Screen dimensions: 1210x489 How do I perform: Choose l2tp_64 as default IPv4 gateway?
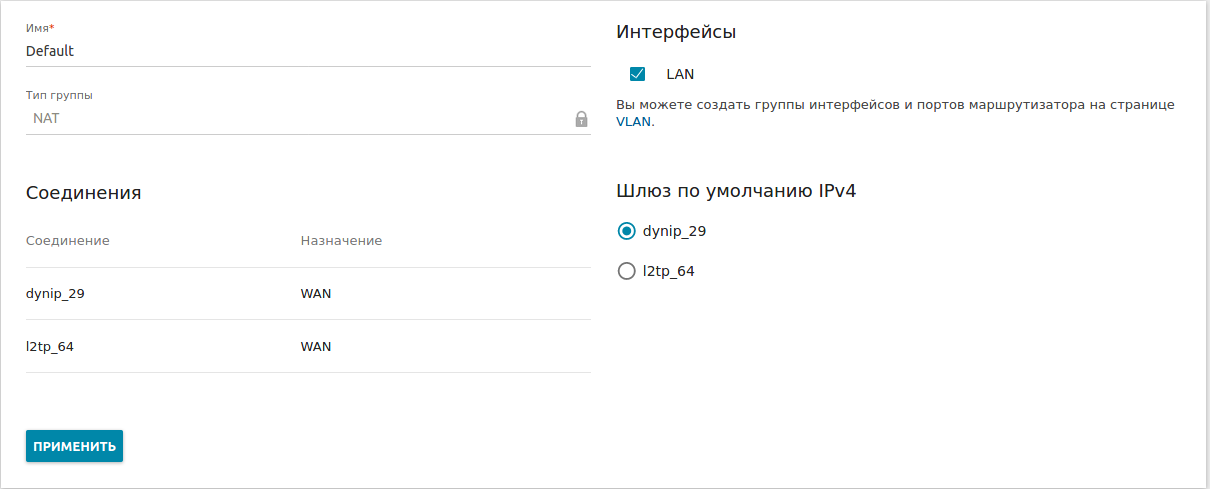[627, 271]
